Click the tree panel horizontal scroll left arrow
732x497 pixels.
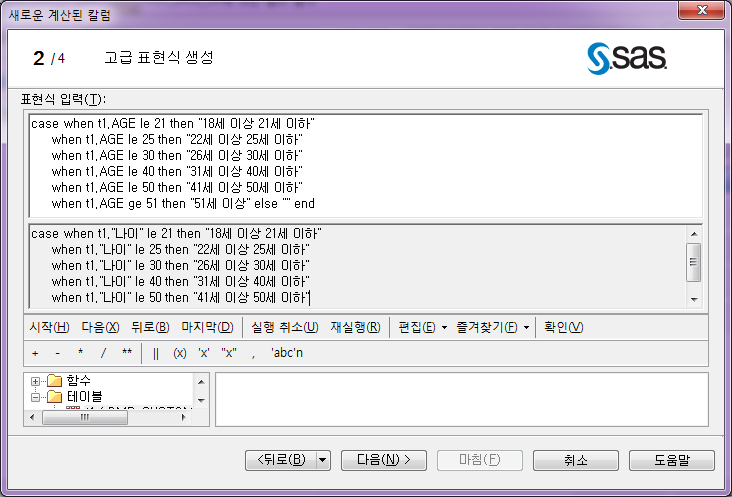click(x=32, y=417)
